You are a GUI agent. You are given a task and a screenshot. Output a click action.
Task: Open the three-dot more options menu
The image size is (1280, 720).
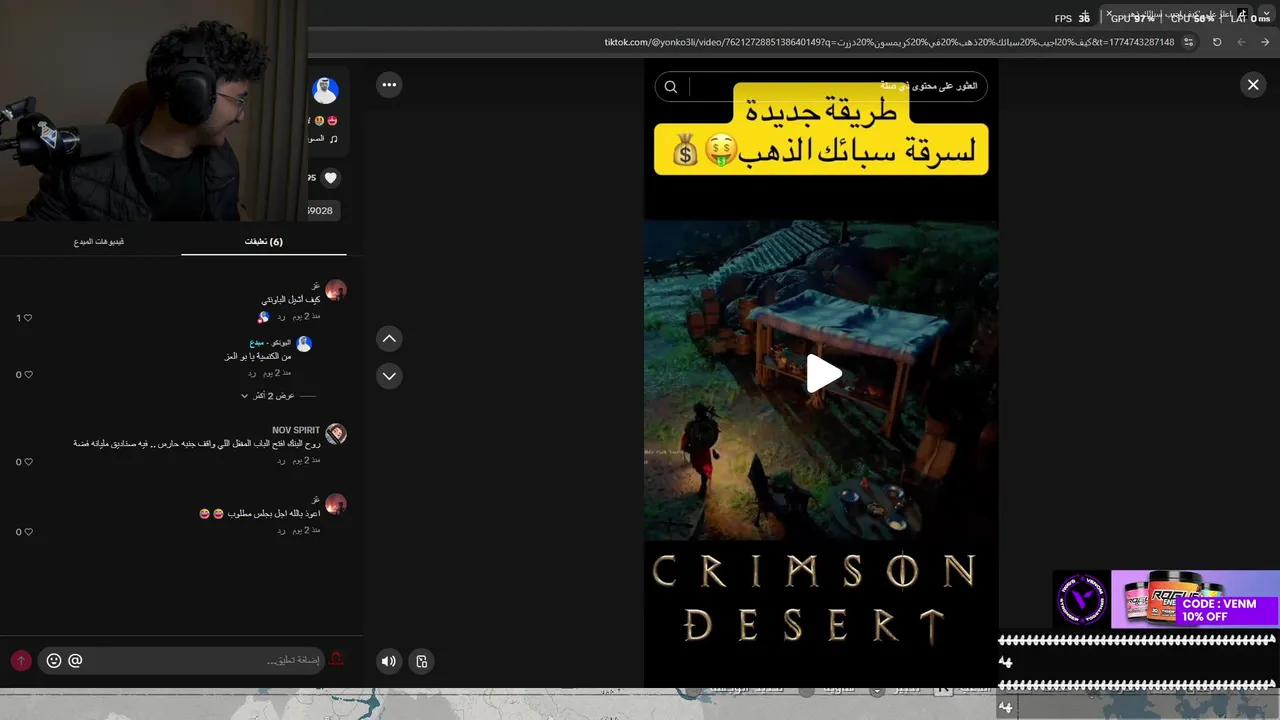[x=389, y=85]
